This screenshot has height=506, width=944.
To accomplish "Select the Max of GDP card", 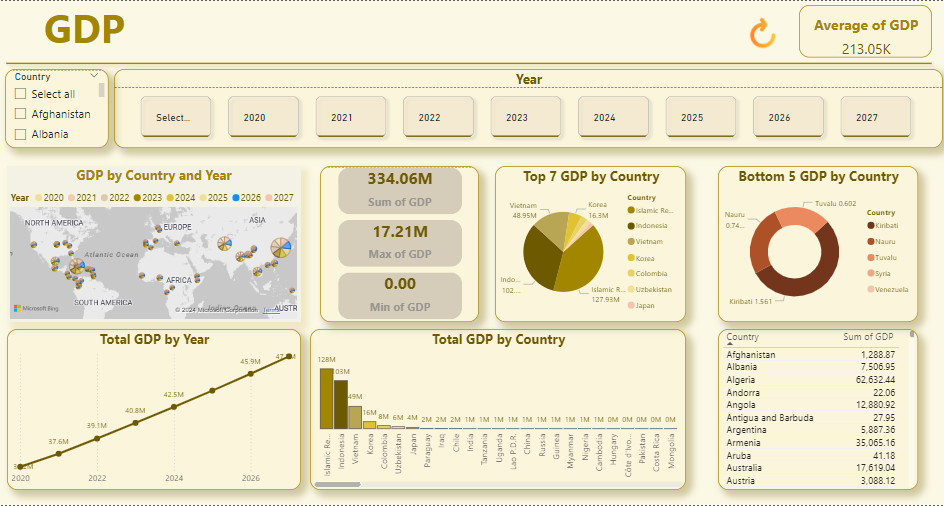I will coord(400,243).
